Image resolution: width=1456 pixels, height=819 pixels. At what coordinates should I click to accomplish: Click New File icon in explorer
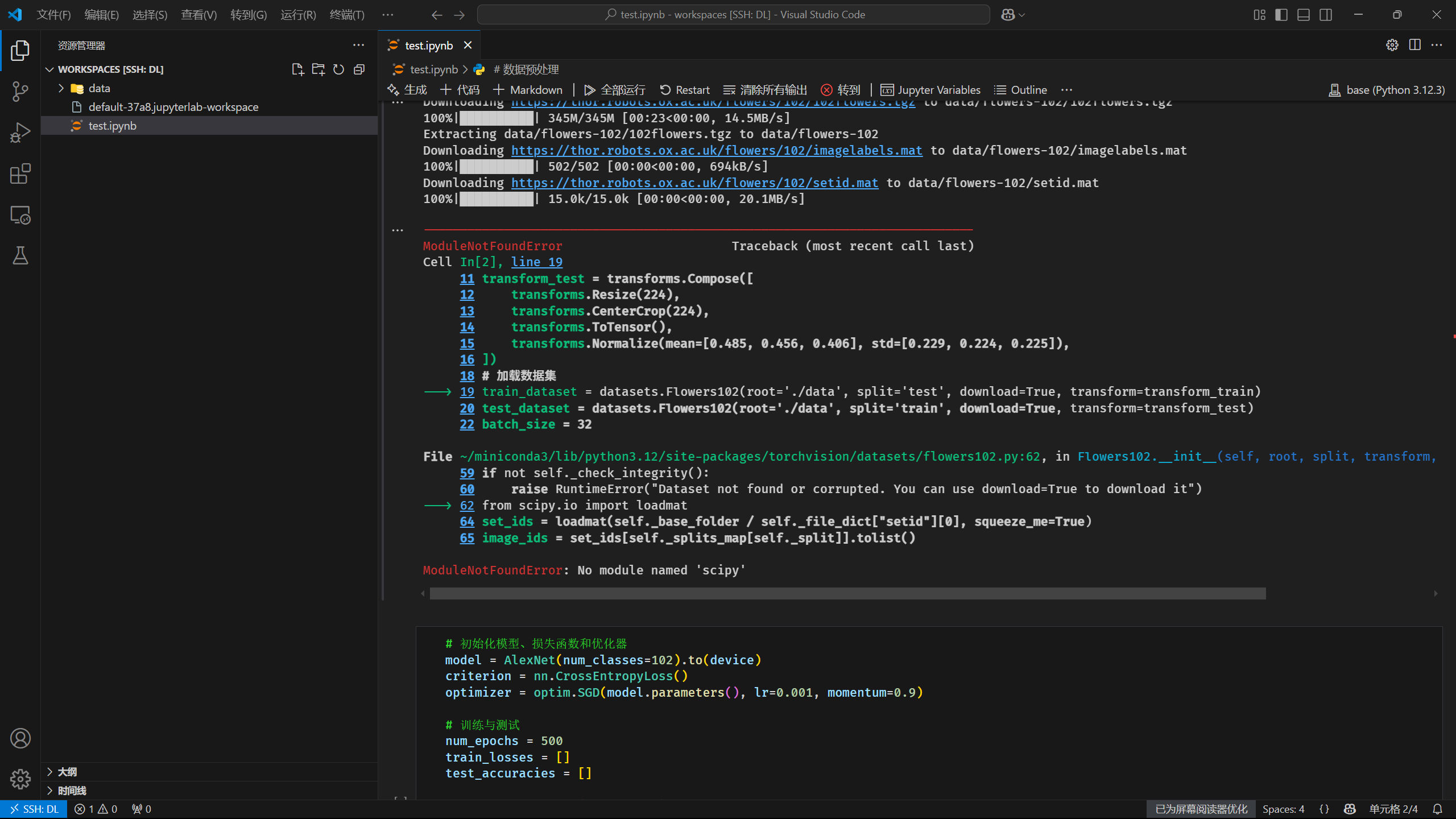coord(297,69)
